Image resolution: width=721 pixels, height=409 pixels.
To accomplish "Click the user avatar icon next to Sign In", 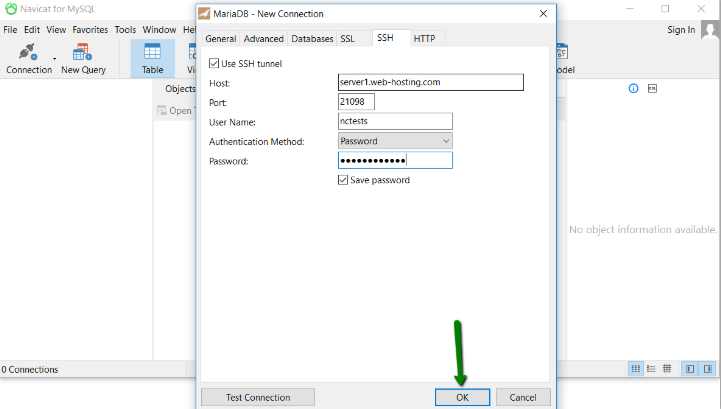I will [x=710, y=30].
